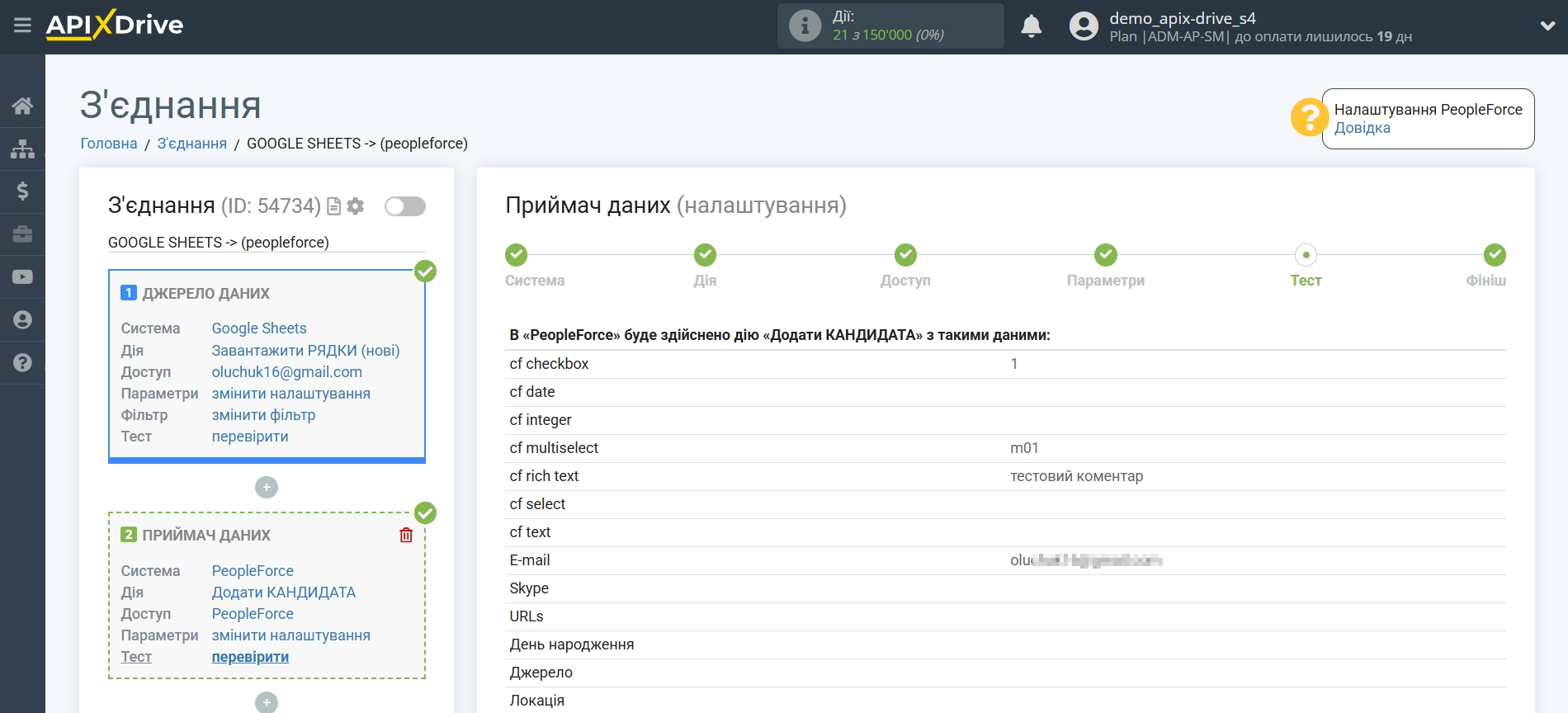Open the home sidebar icon
Viewport: 1568px width, 713px height.
coord(22,106)
